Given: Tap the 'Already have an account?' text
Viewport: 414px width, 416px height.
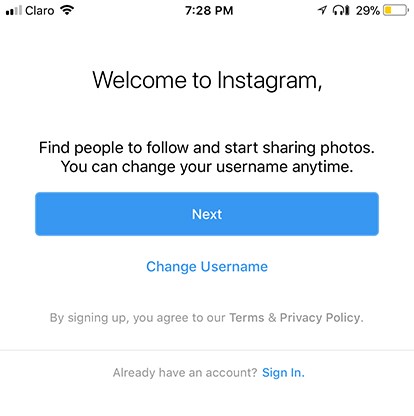Looking at the screenshot, I should coord(185,372).
